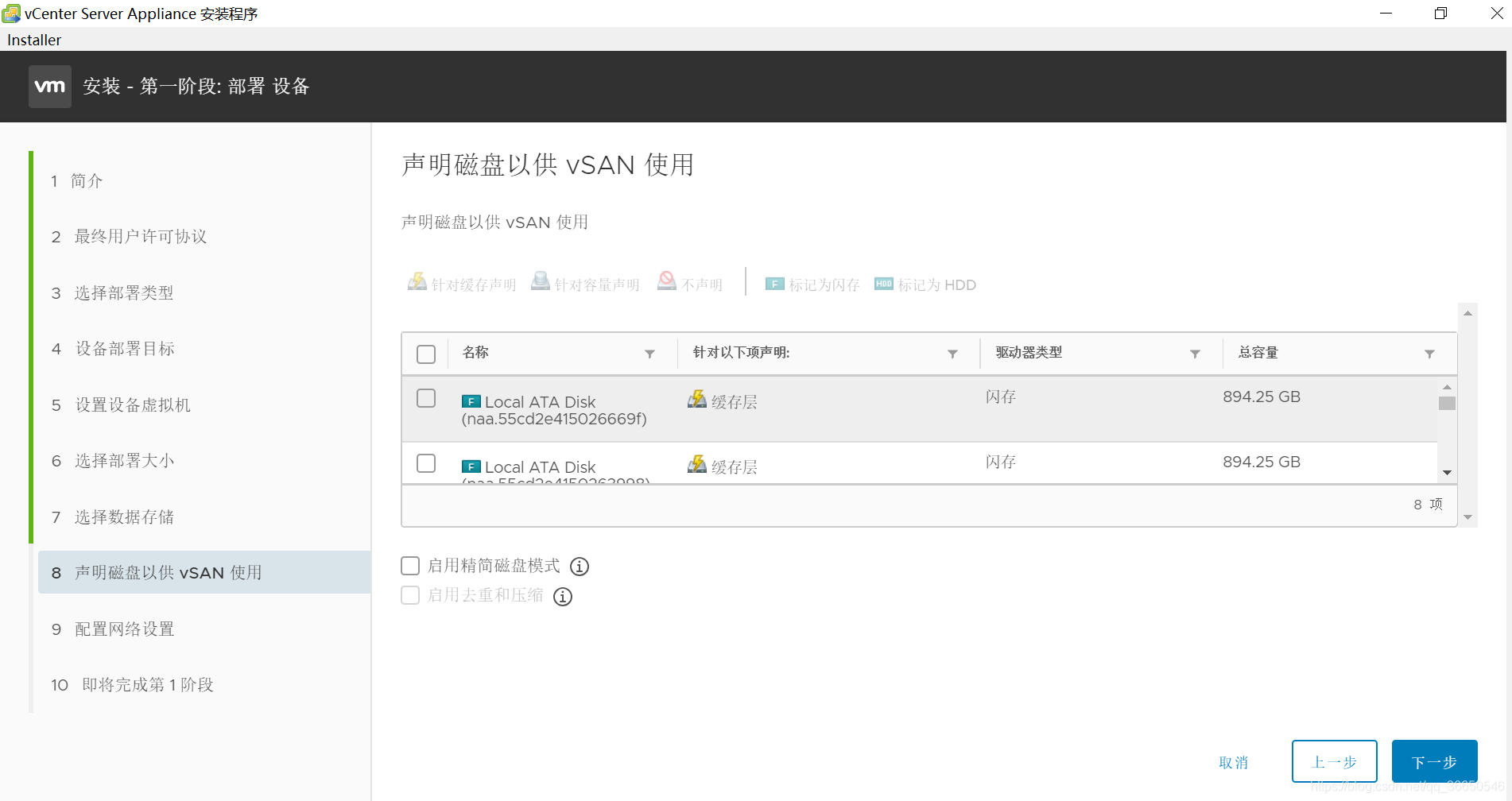Click the claim for cache tier icon

point(417,281)
